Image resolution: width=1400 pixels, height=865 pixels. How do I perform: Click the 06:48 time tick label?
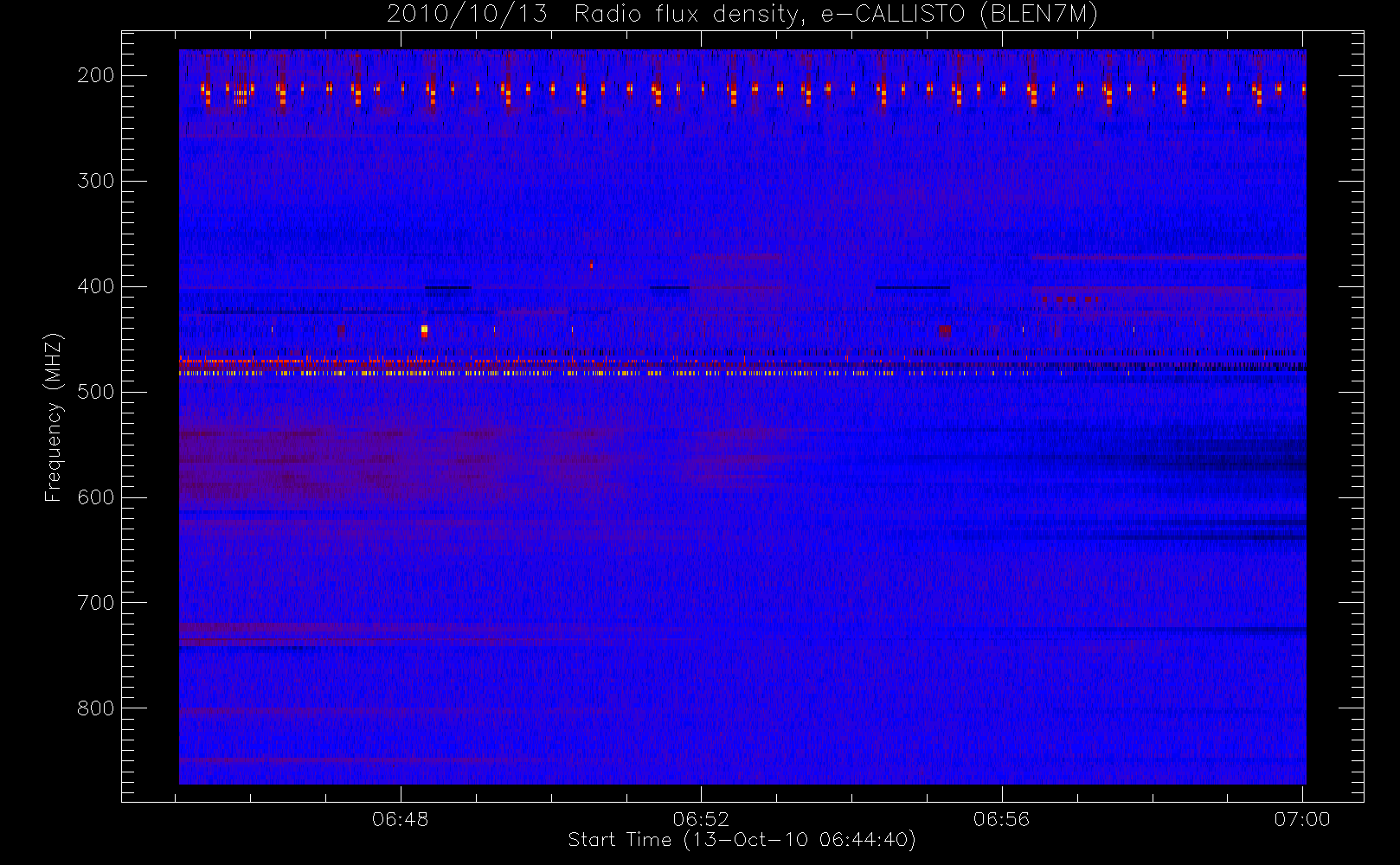tap(400, 819)
